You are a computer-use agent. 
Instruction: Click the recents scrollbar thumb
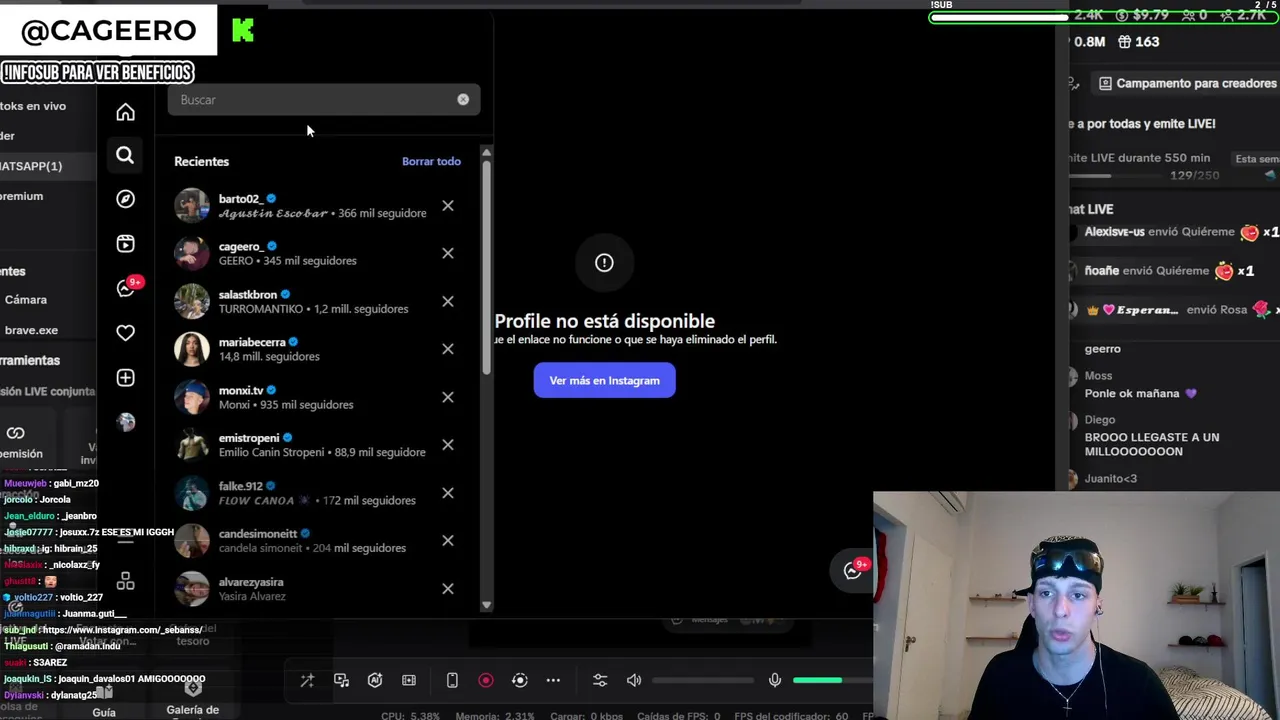tap(487, 268)
